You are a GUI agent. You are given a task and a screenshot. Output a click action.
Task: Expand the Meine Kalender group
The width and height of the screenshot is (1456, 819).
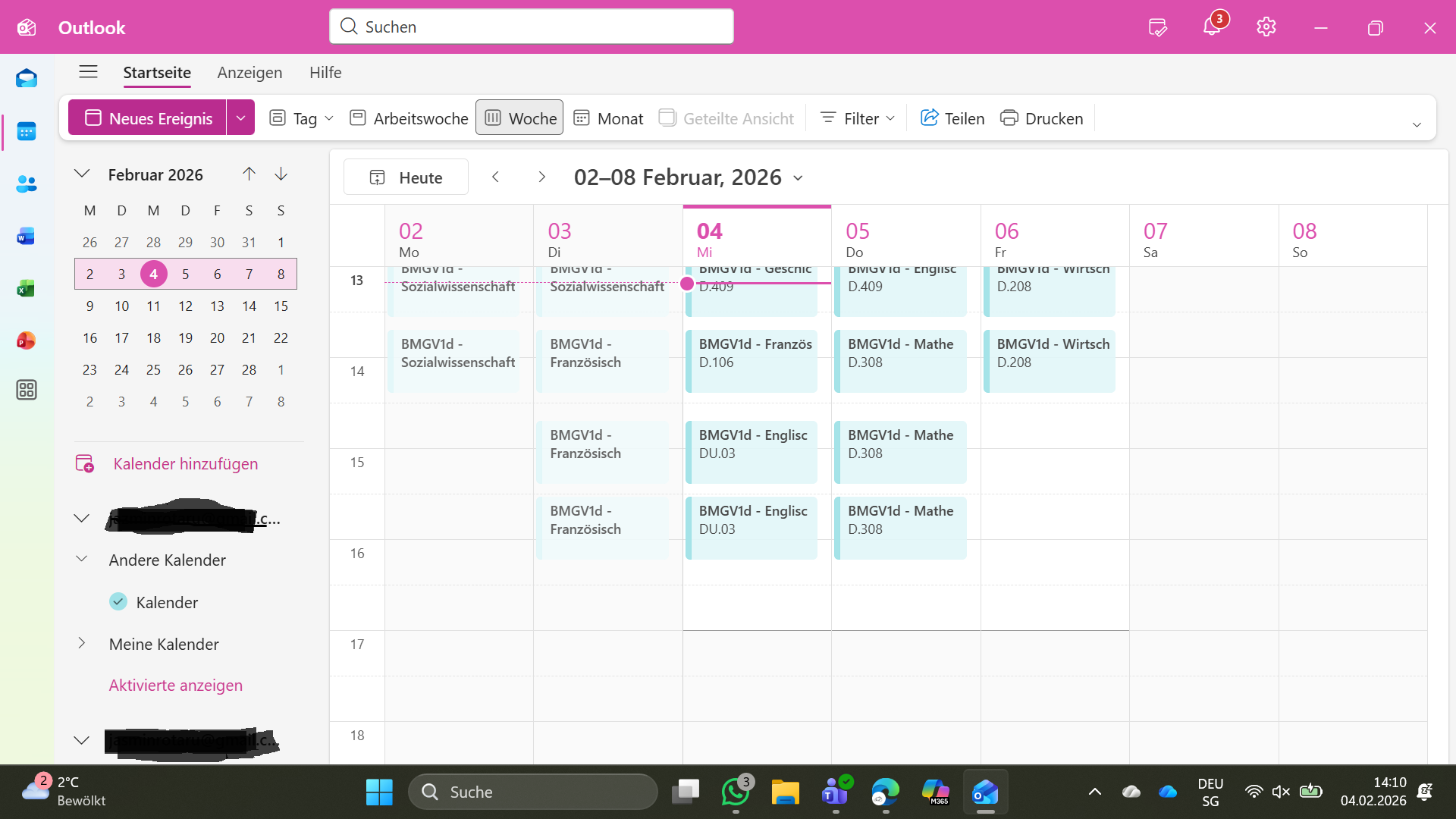click(81, 643)
